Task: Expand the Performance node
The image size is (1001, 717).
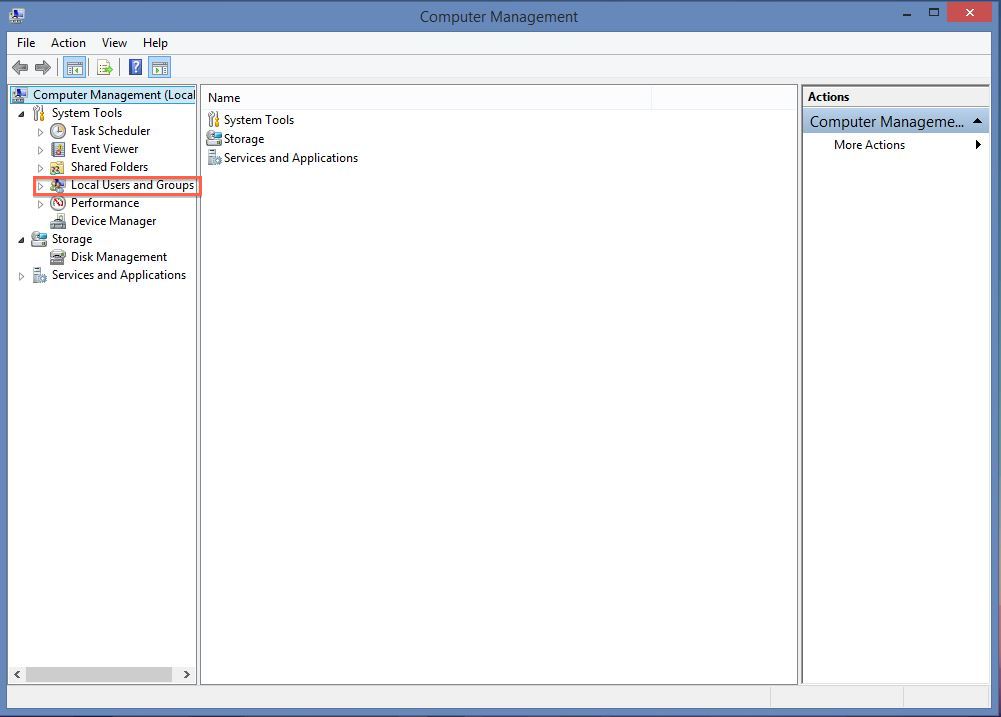Action: click(x=40, y=204)
